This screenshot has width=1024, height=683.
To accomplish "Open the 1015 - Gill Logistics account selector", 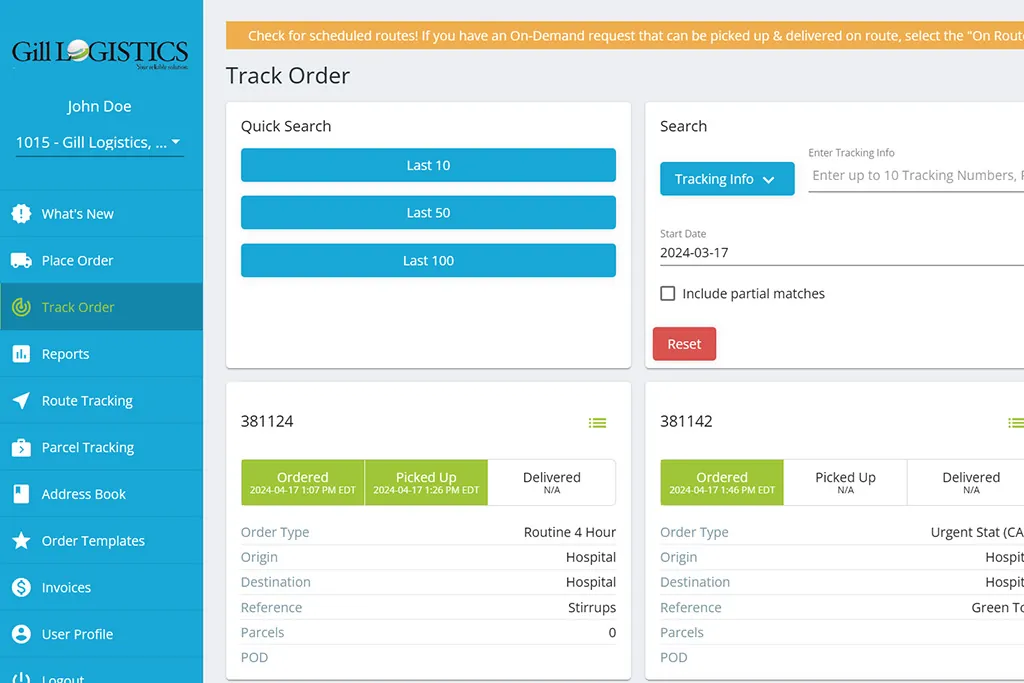I will click(99, 143).
